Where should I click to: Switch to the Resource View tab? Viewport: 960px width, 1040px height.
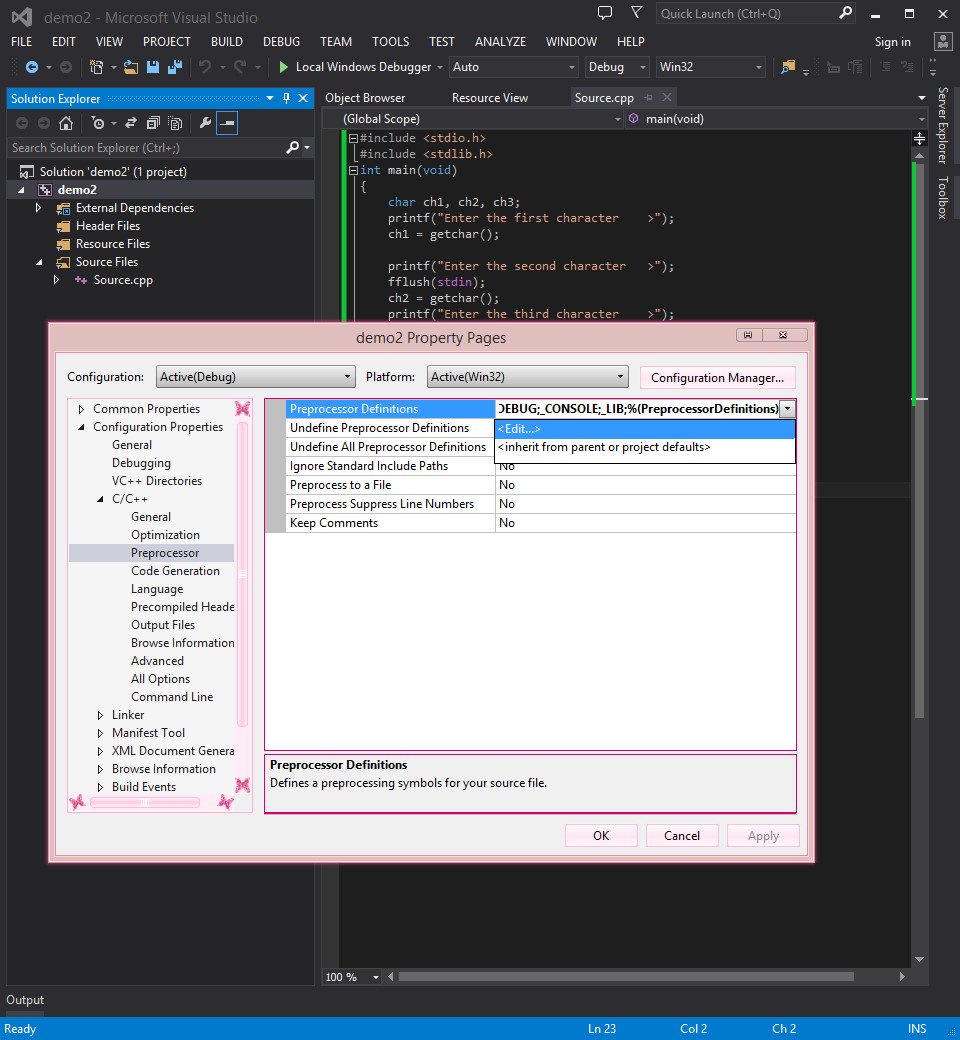tap(489, 97)
